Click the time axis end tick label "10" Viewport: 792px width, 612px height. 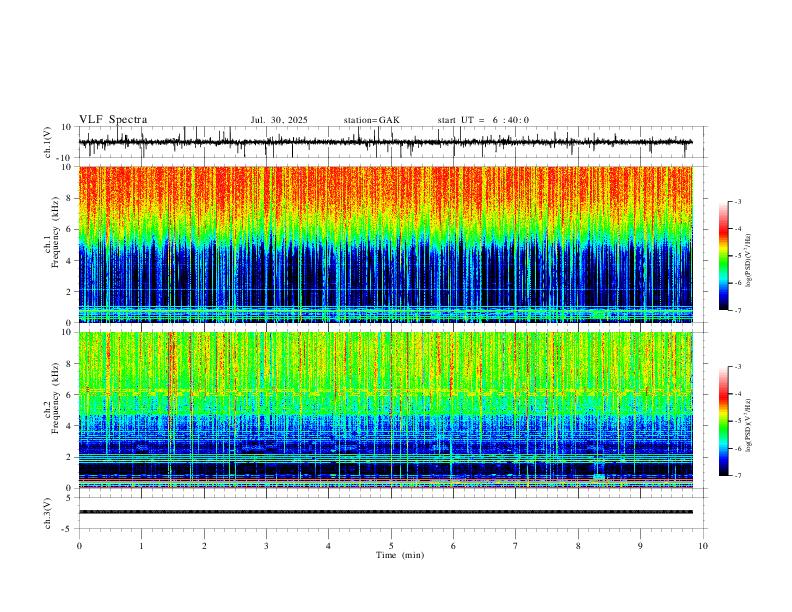703,546
